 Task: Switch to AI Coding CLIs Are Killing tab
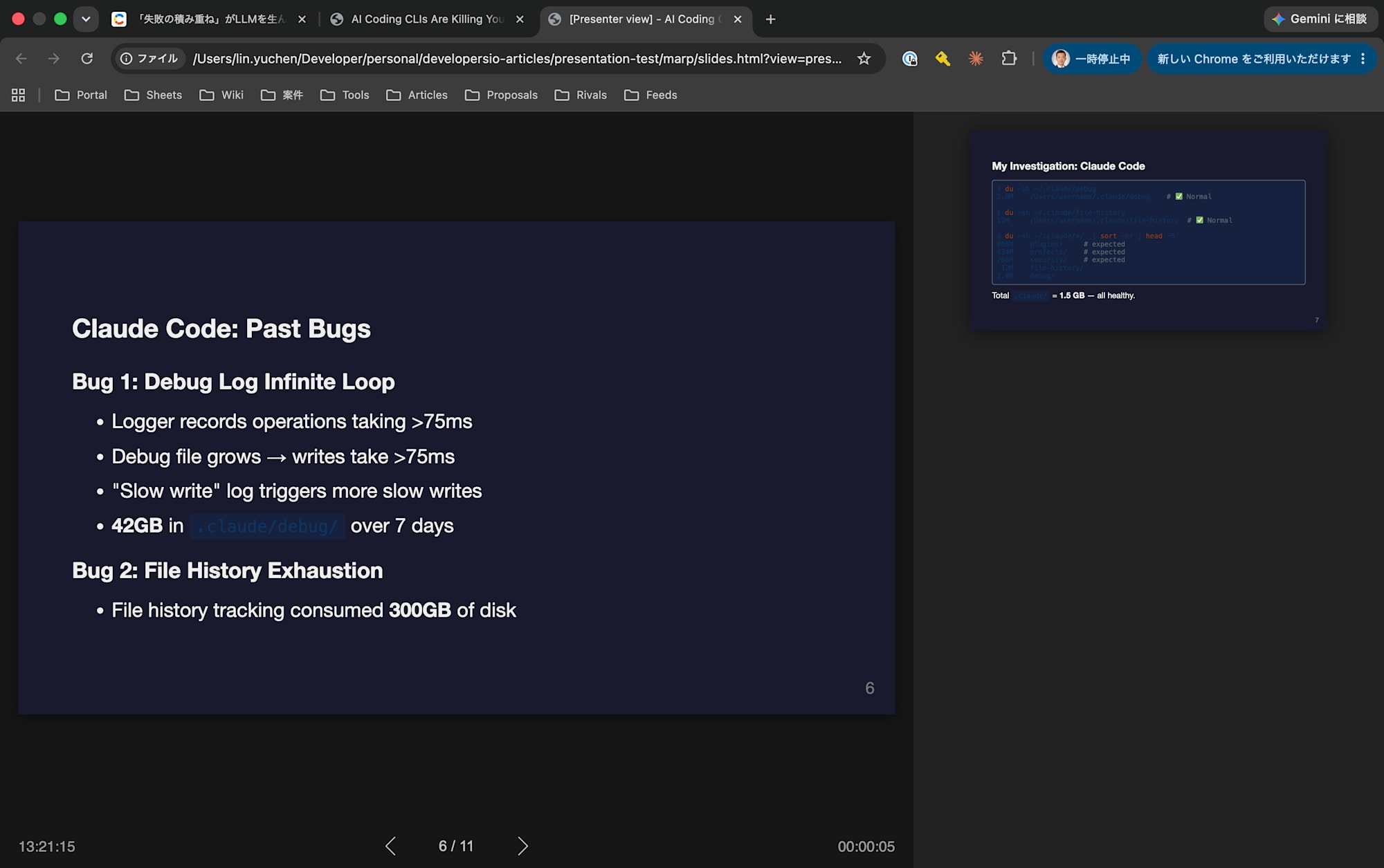pos(427,19)
